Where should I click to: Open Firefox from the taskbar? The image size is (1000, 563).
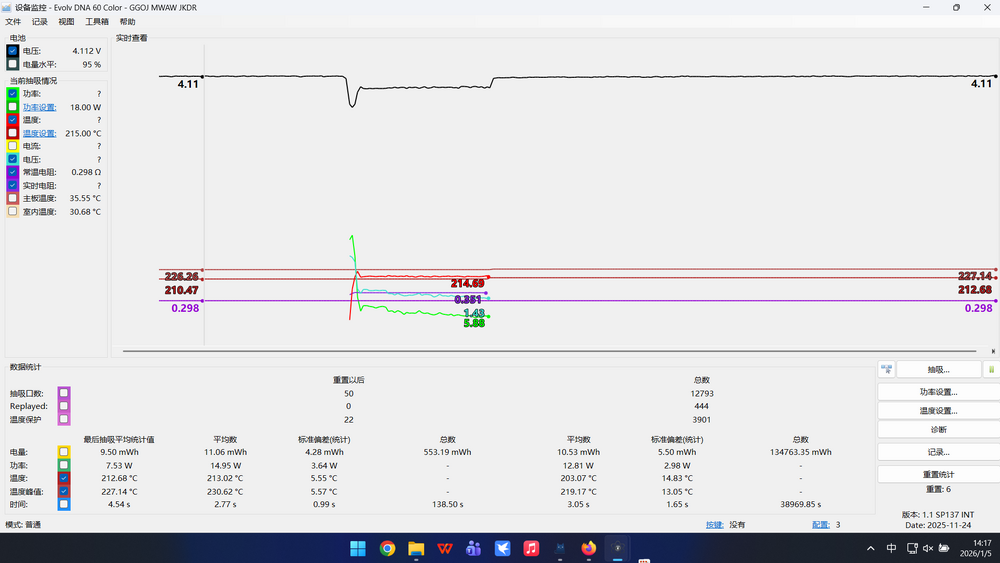coord(589,548)
